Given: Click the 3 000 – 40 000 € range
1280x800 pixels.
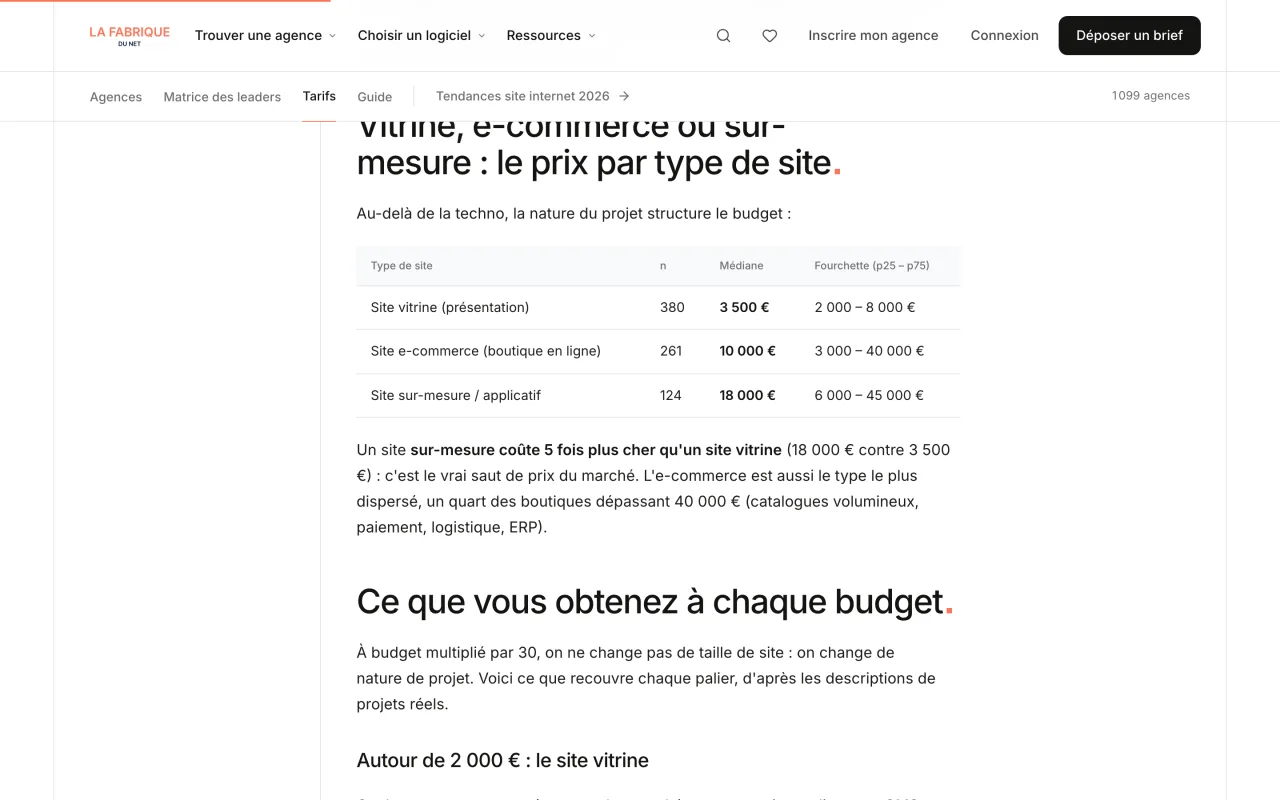Looking at the screenshot, I should 869,351.
